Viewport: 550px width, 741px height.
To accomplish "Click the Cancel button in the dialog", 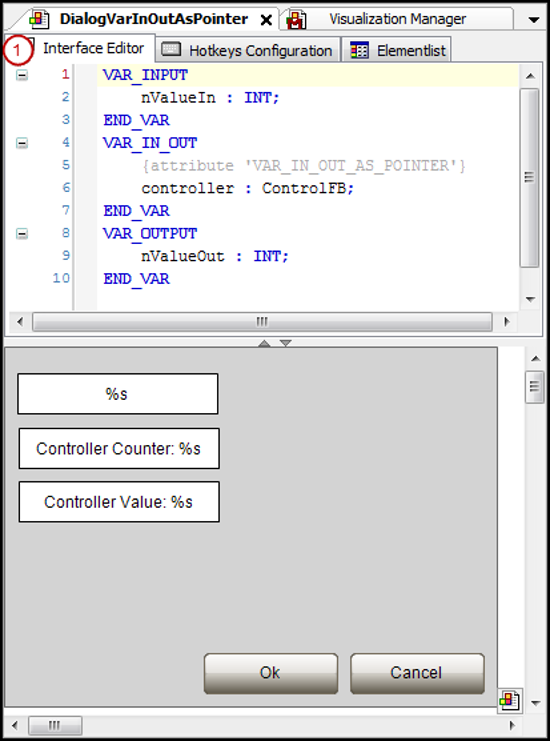I will click(x=417, y=673).
